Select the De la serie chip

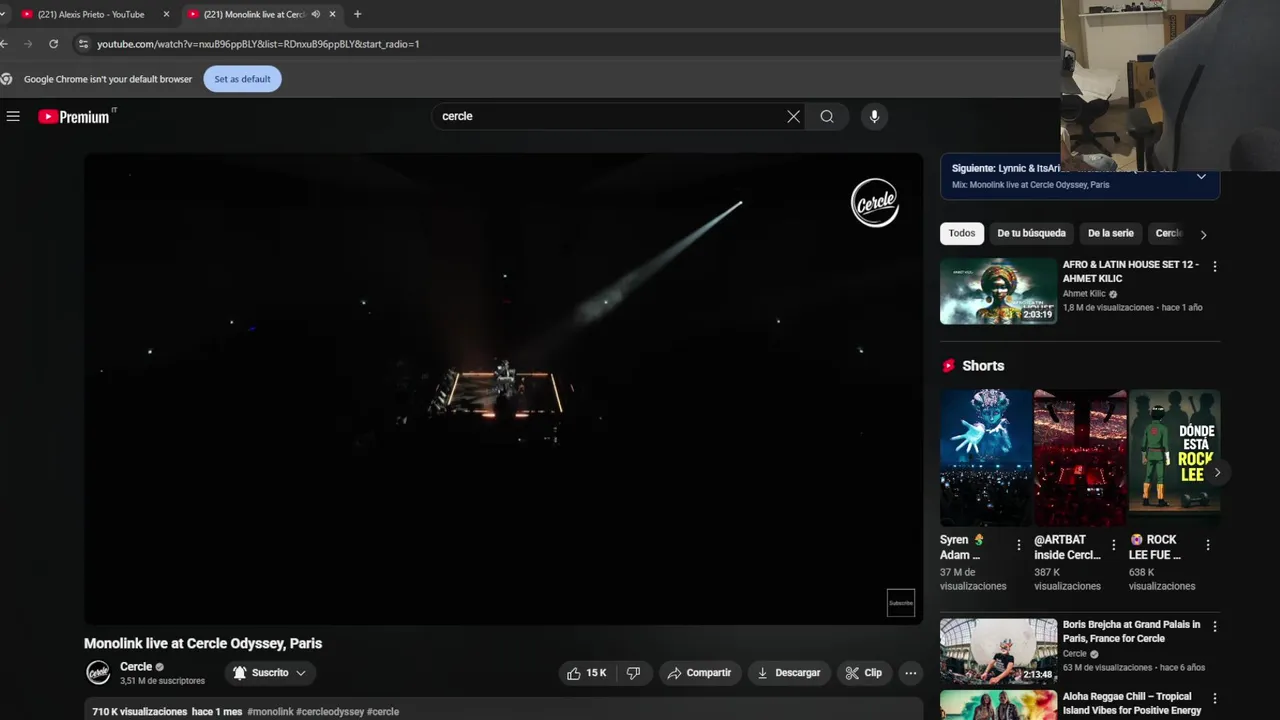click(x=1110, y=233)
